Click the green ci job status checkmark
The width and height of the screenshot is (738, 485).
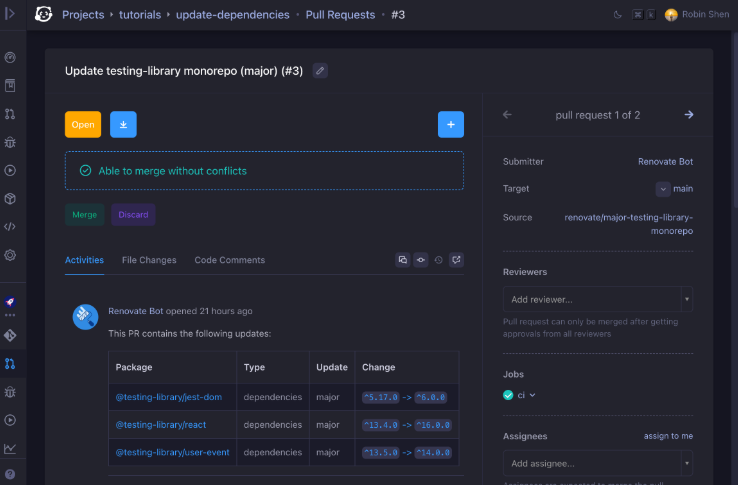[x=508, y=395]
